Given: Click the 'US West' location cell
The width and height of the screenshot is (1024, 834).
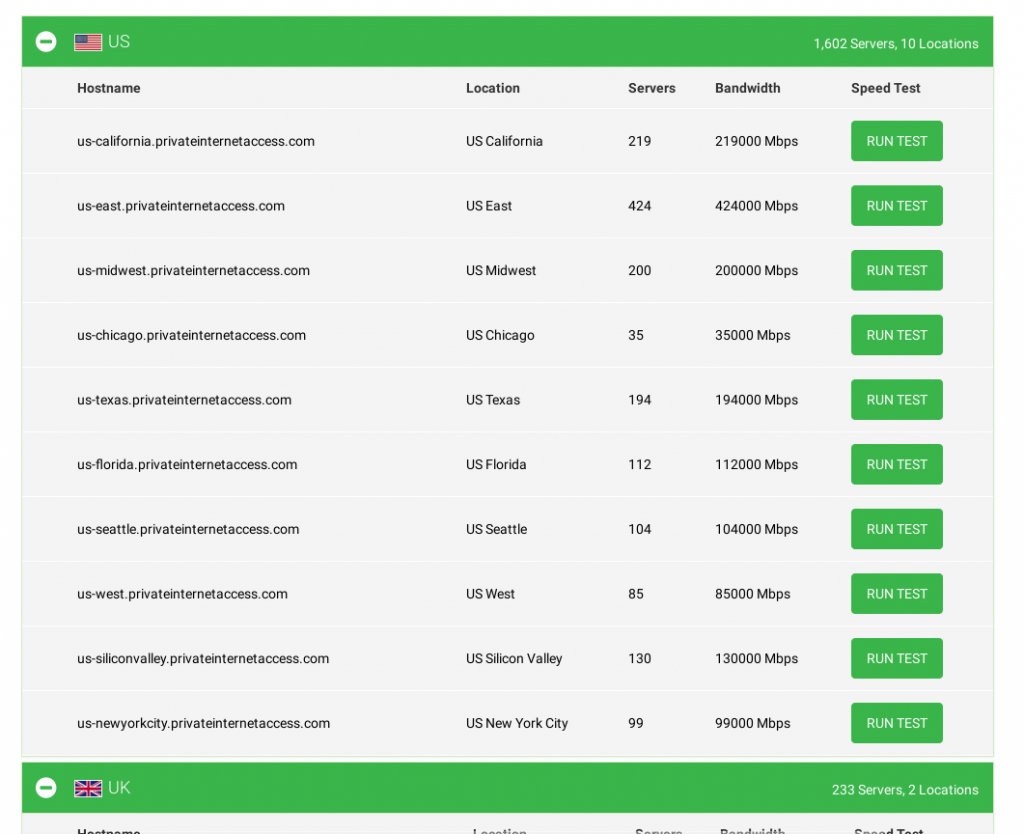Looking at the screenshot, I should point(490,594).
